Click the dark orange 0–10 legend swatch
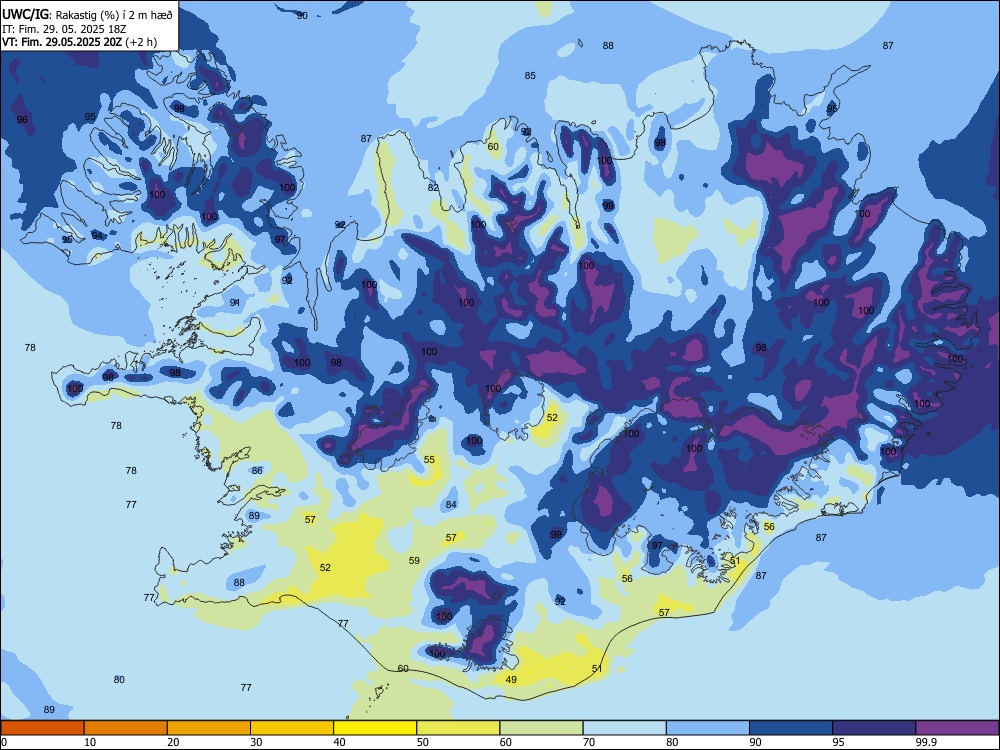This screenshot has width=1000, height=750. click(42, 728)
